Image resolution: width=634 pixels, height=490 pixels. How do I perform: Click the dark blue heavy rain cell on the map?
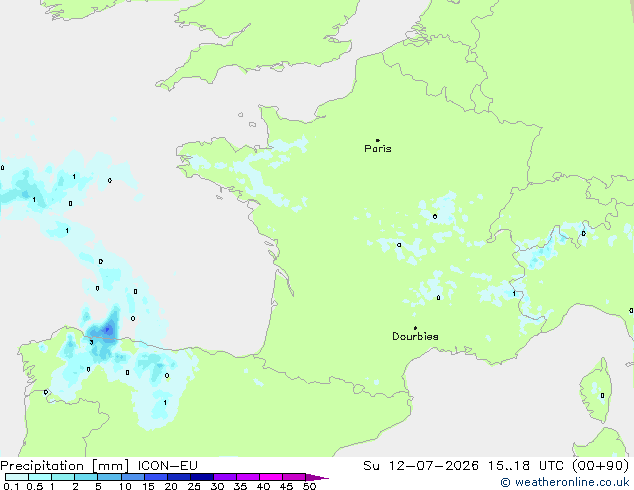(108, 329)
